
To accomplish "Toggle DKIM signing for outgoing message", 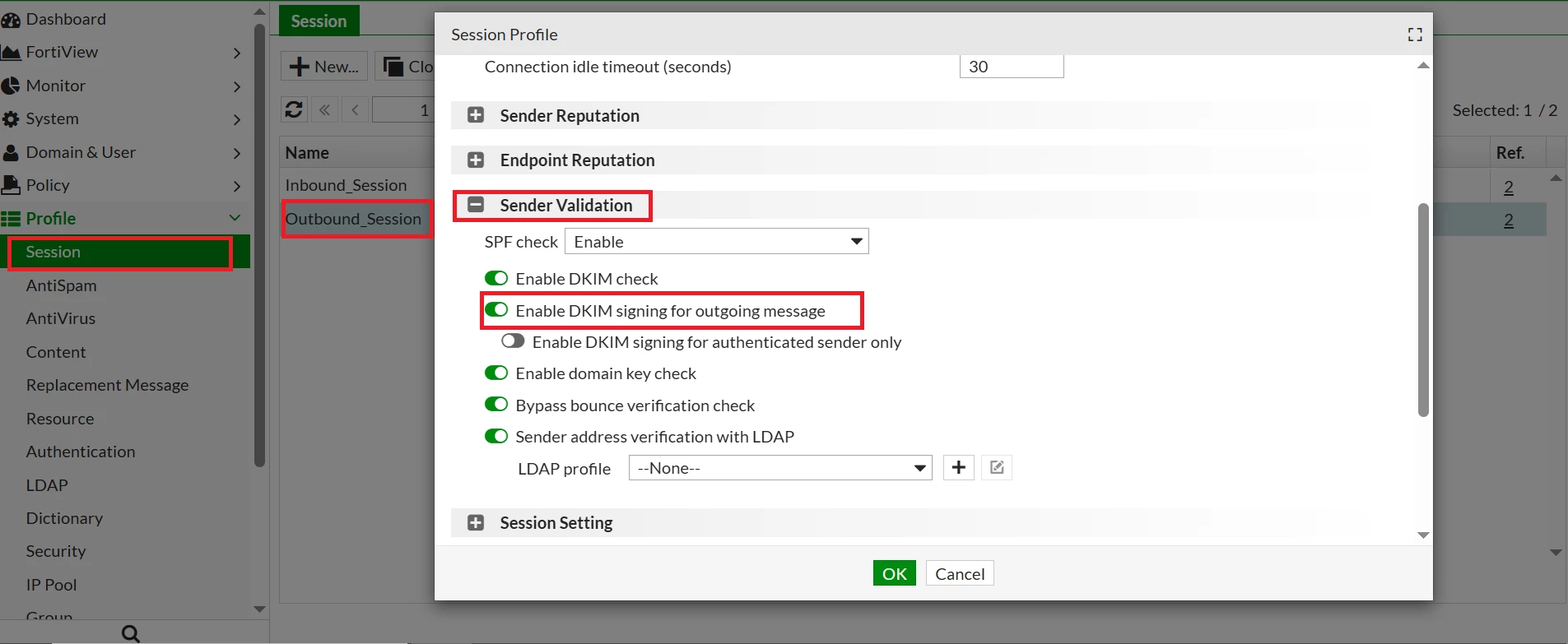I will pyautogui.click(x=496, y=310).
